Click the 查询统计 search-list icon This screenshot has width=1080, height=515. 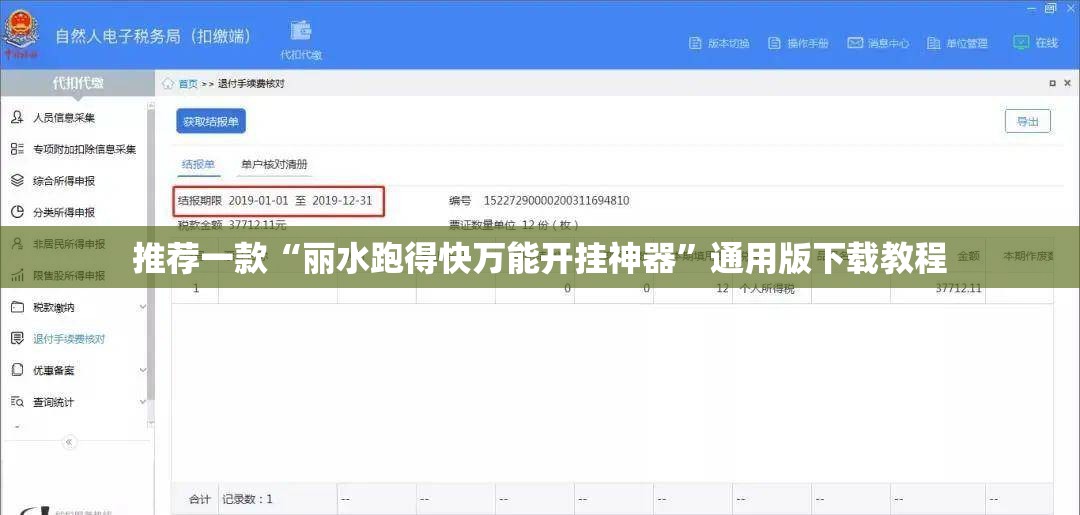pyautogui.click(x=18, y=402)
